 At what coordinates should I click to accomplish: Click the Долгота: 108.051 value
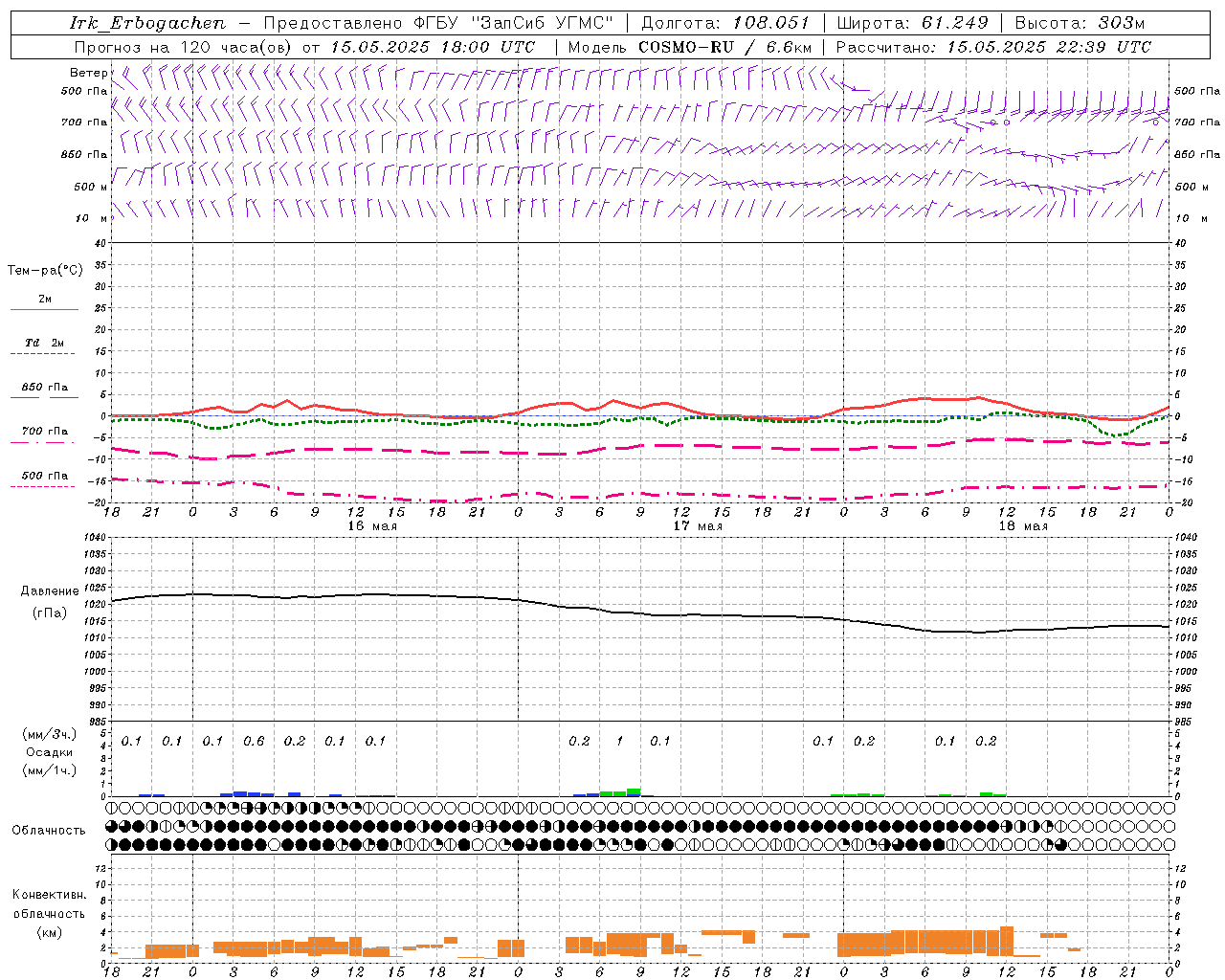tap(724, 23)
